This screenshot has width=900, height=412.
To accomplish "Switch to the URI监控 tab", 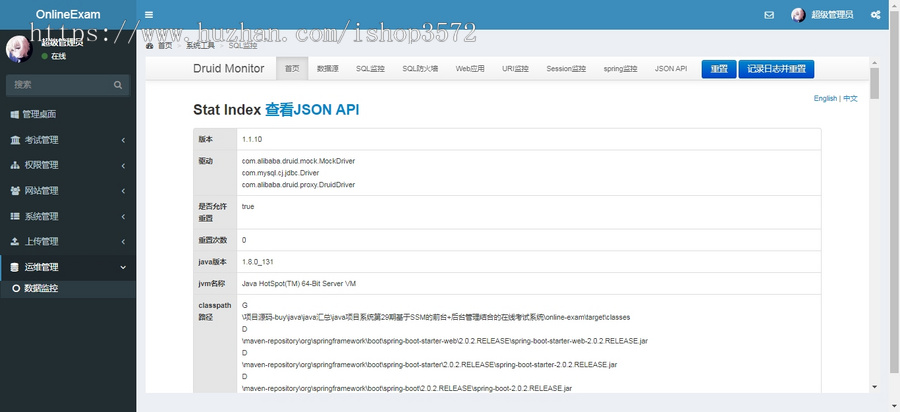I will pos(515,68).
